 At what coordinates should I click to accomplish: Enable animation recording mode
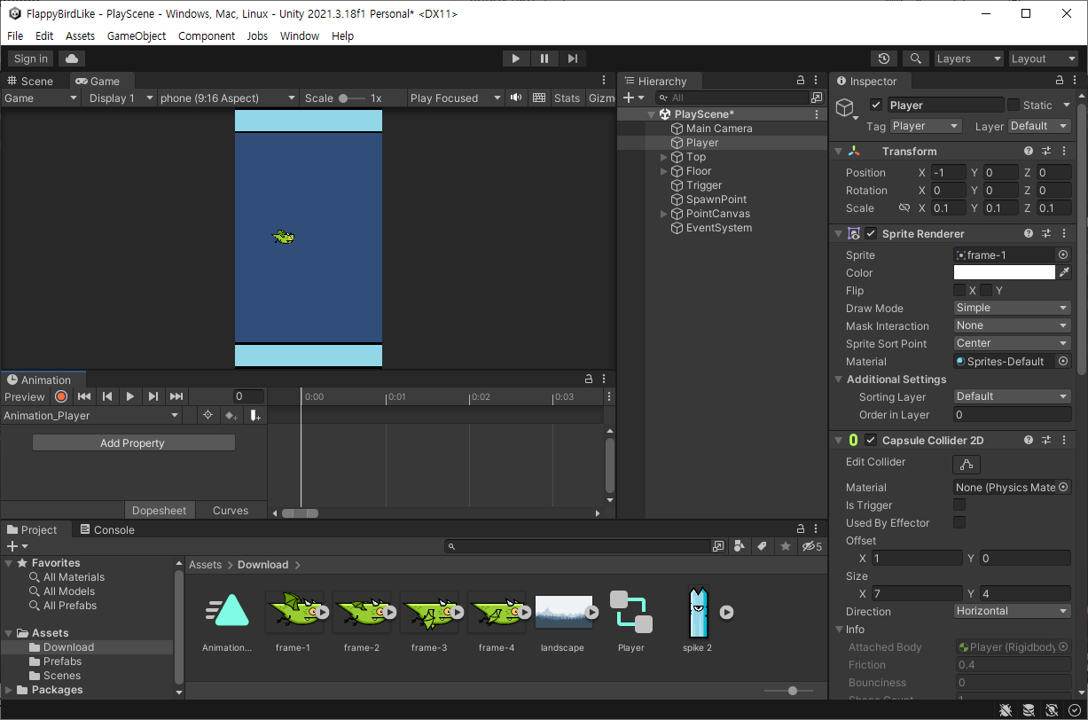(61, 397)
